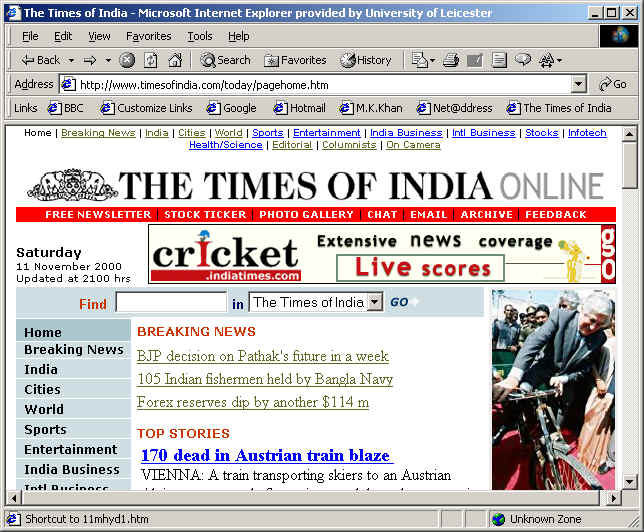
Task: Click the Messenger speech bubble icon
Action: (x=522, y=60)
